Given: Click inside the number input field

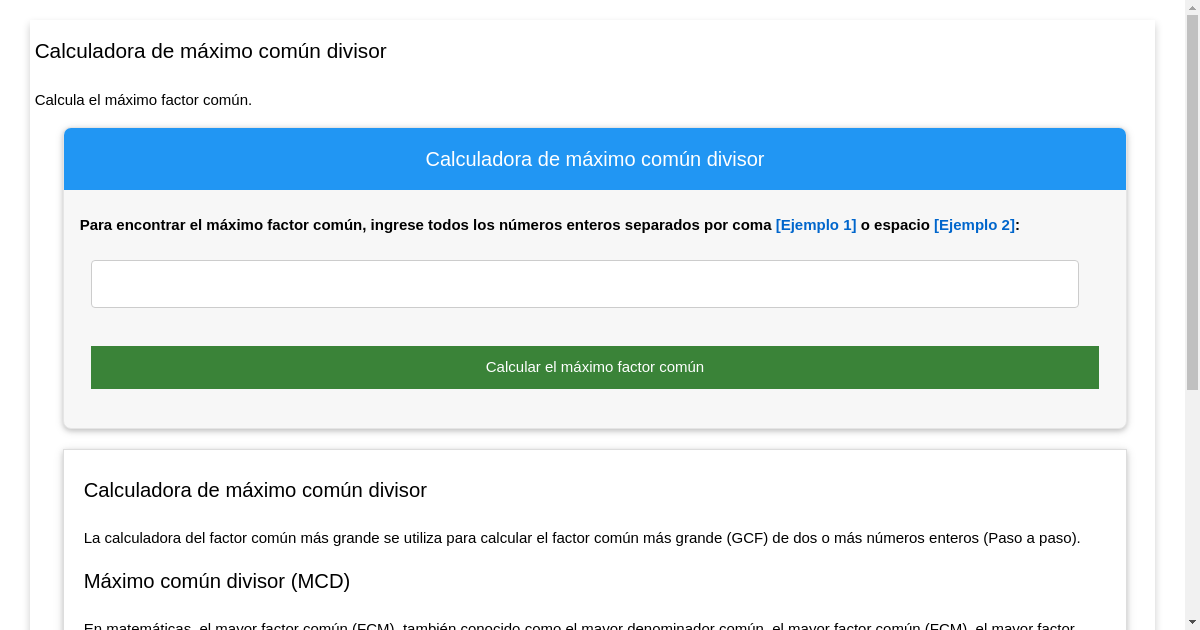Looking at the screenshot, I should click(584, 284).
